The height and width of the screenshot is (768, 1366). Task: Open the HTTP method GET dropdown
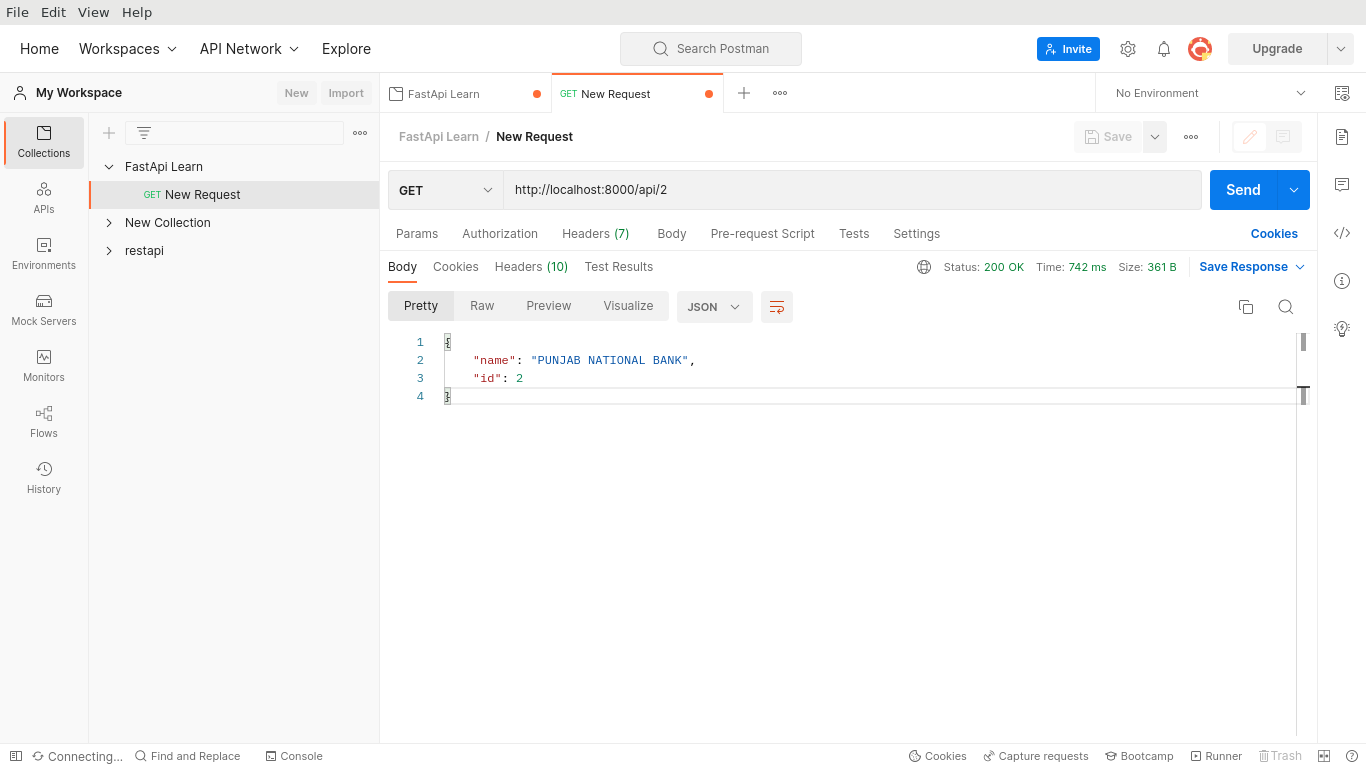pyautogui.click(x=446, y=190)
